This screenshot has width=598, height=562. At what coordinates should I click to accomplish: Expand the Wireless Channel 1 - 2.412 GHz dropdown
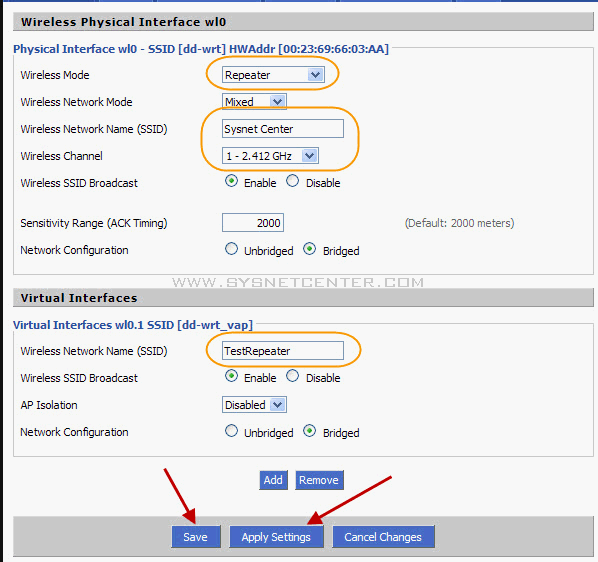270,156
